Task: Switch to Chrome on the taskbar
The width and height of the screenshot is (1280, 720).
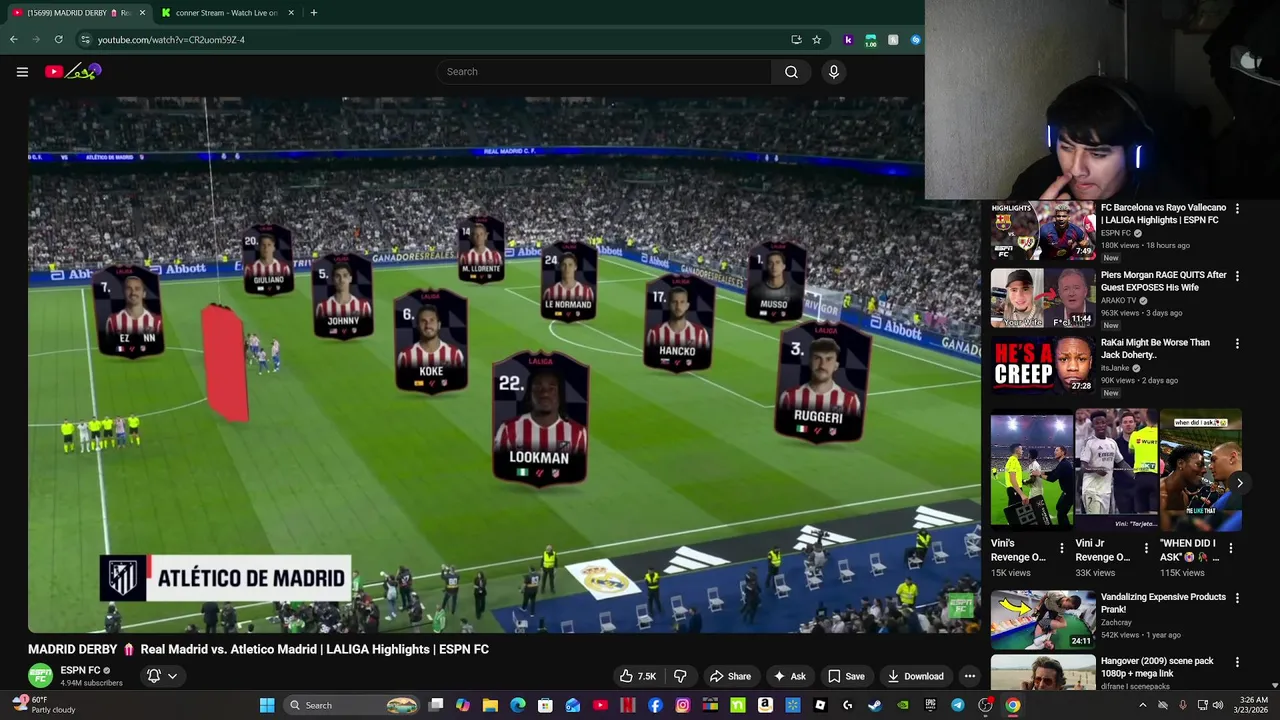Action: 1013,705
